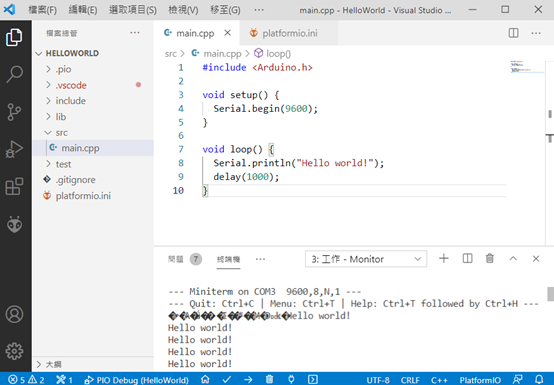Open explorer panel more actions ellipsis
The height and width of the screenshot is (385, 554).
tap(135, 33)
